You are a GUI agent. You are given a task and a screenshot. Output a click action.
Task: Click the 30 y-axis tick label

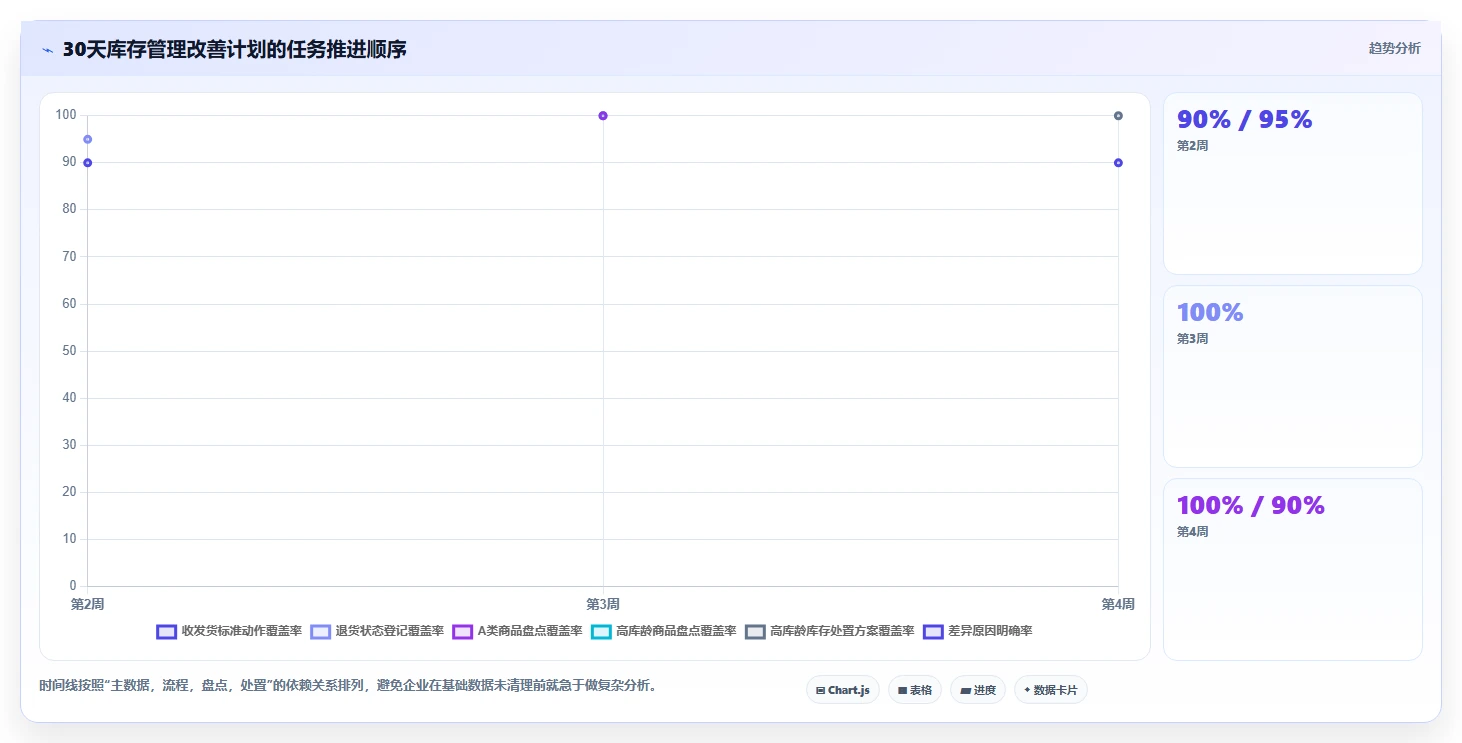pyautogui.click(x=69, y=444)
